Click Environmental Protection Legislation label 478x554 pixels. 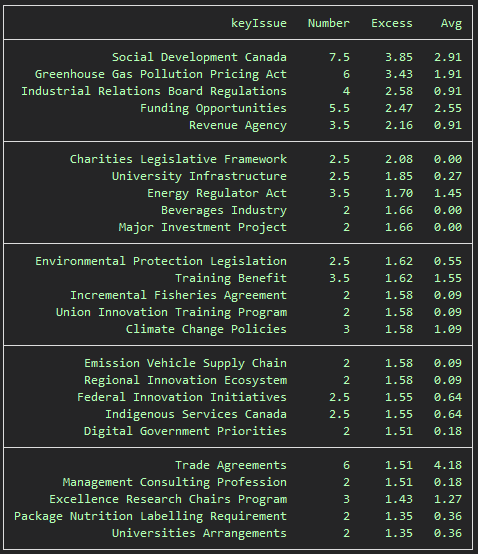(161, 261)
